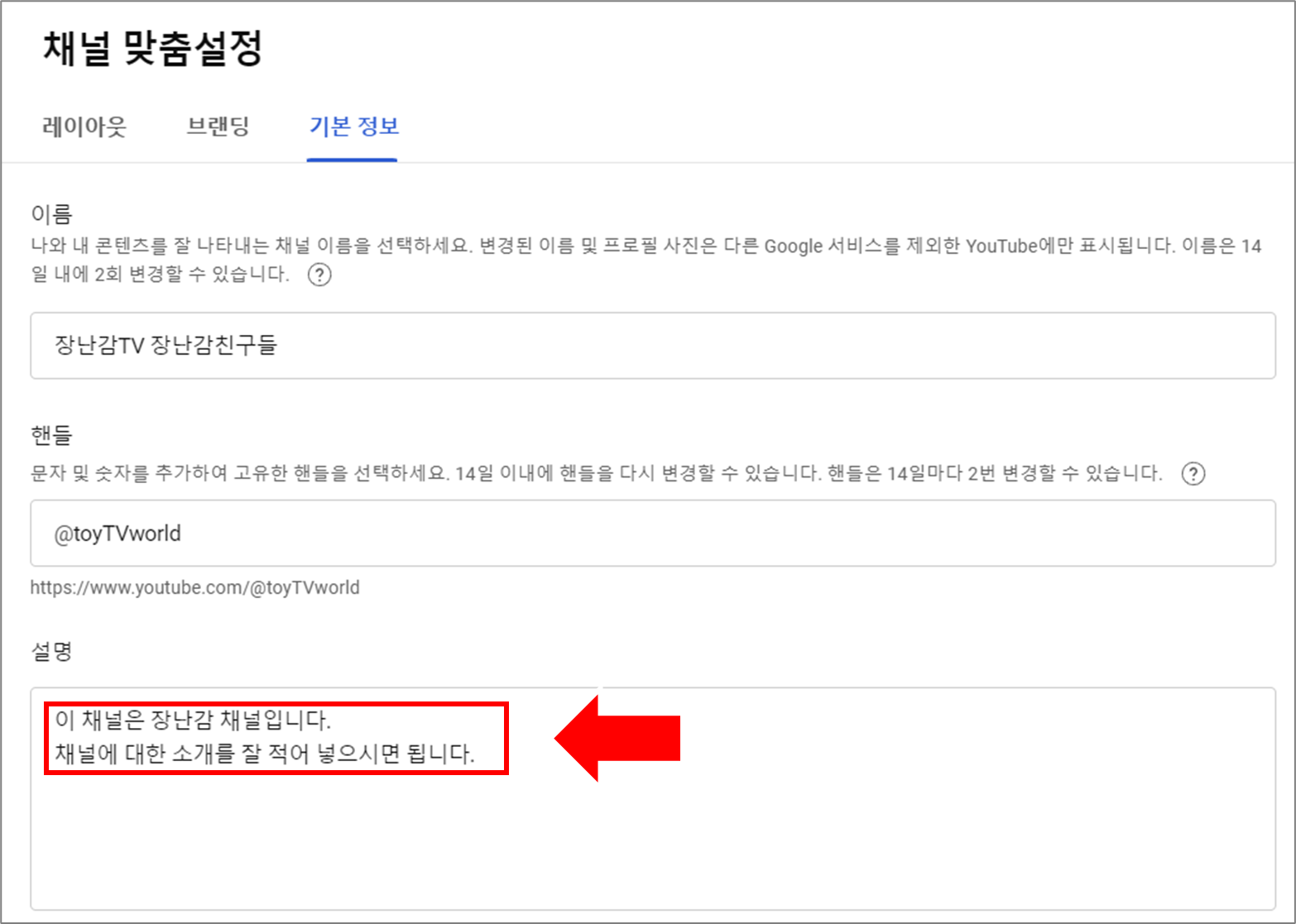
Task: Click help icon next to handle description
Action: (1193, 474)
